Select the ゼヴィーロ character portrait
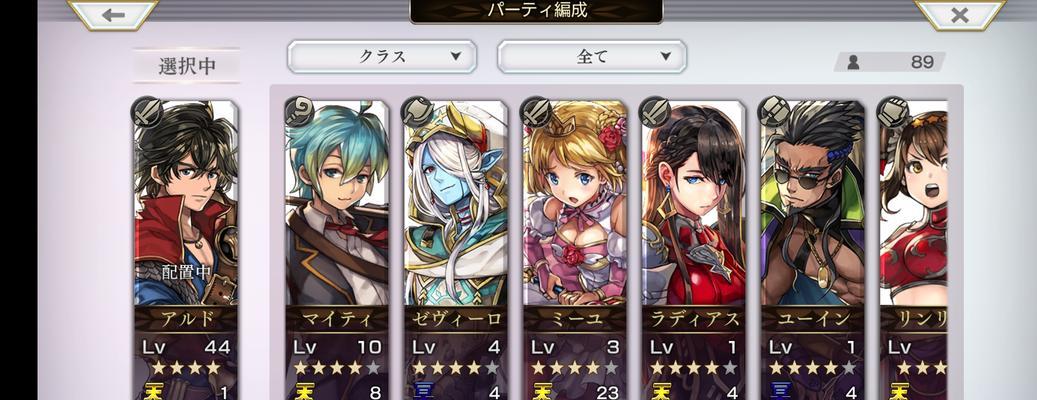Screen dimensions: 1037x400 click(x=456, y=205)
